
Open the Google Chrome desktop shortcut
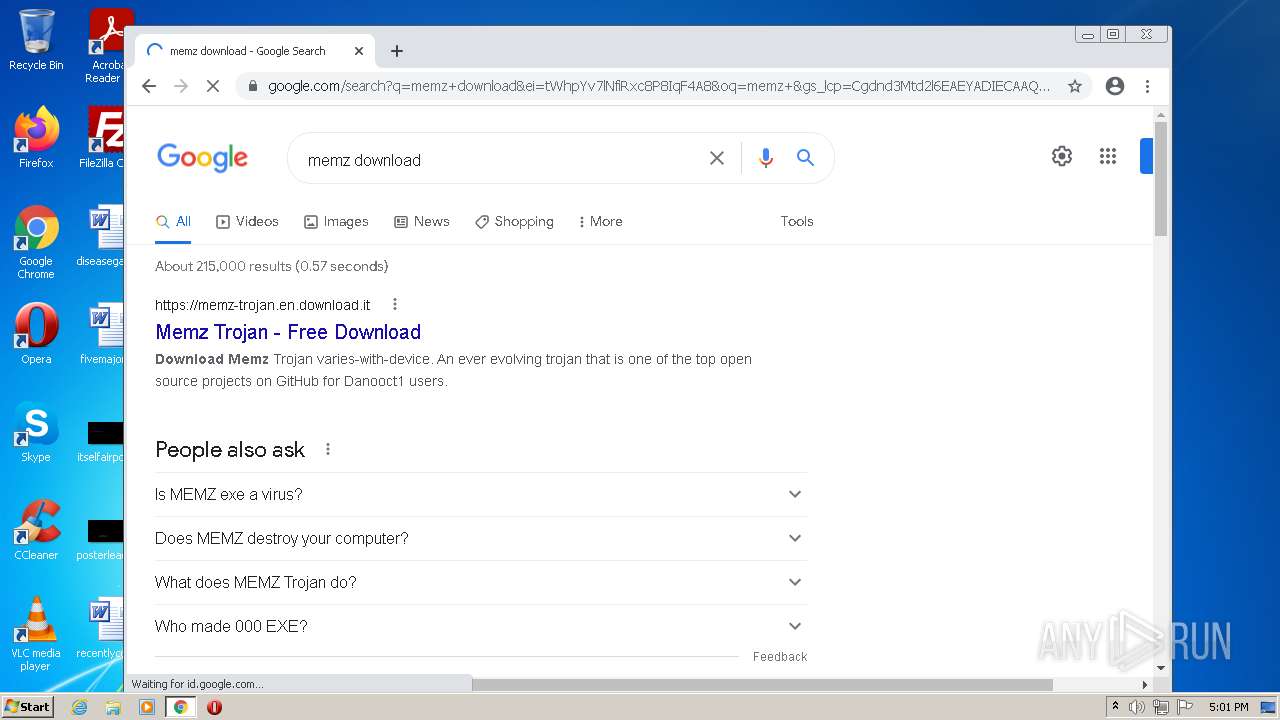[x=36, y=242]
